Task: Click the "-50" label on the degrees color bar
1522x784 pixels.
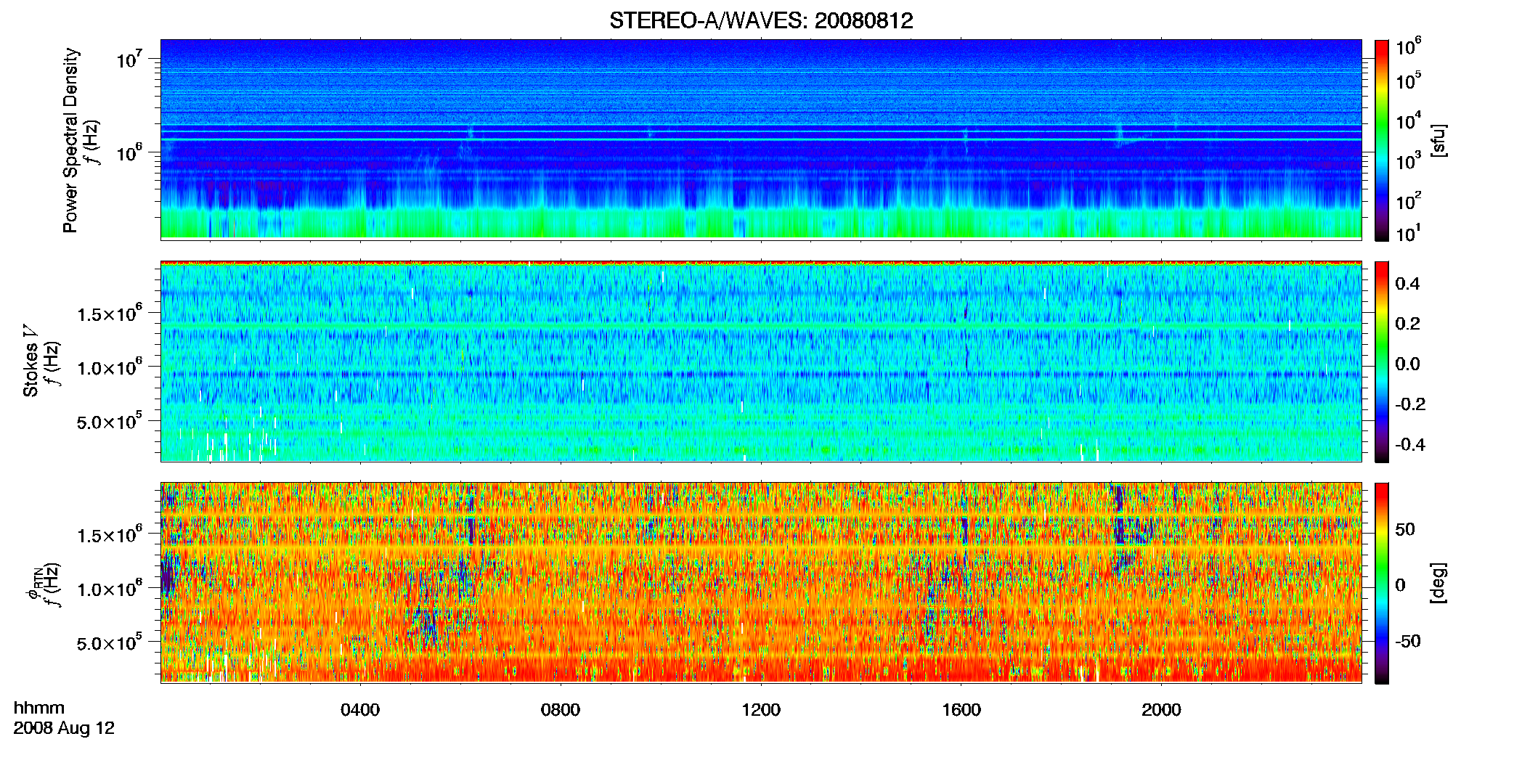Action: coord(1408,641)
